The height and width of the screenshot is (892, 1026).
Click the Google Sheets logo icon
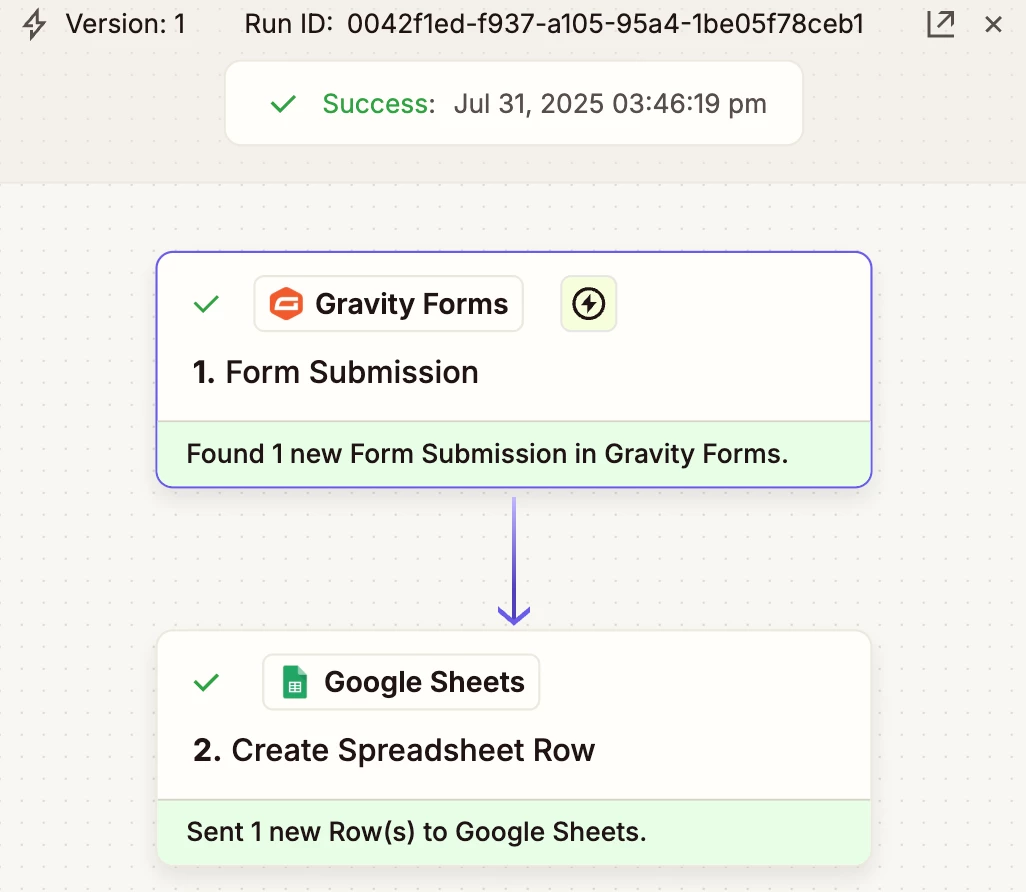click(294, 682)
